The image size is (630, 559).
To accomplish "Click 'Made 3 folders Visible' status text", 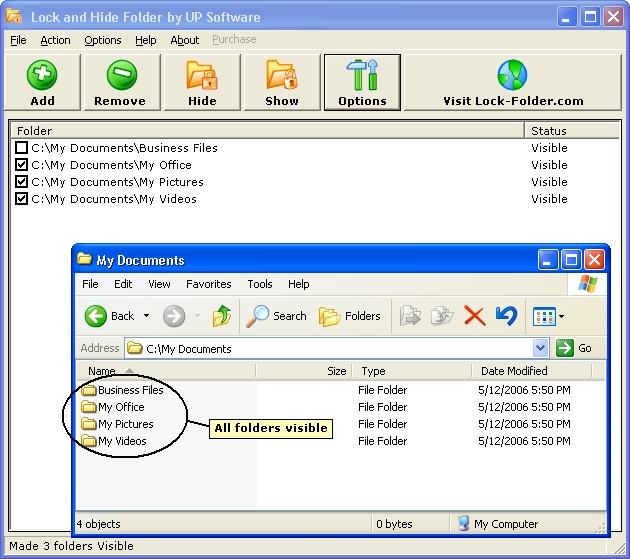I will (x=71, y=546).
